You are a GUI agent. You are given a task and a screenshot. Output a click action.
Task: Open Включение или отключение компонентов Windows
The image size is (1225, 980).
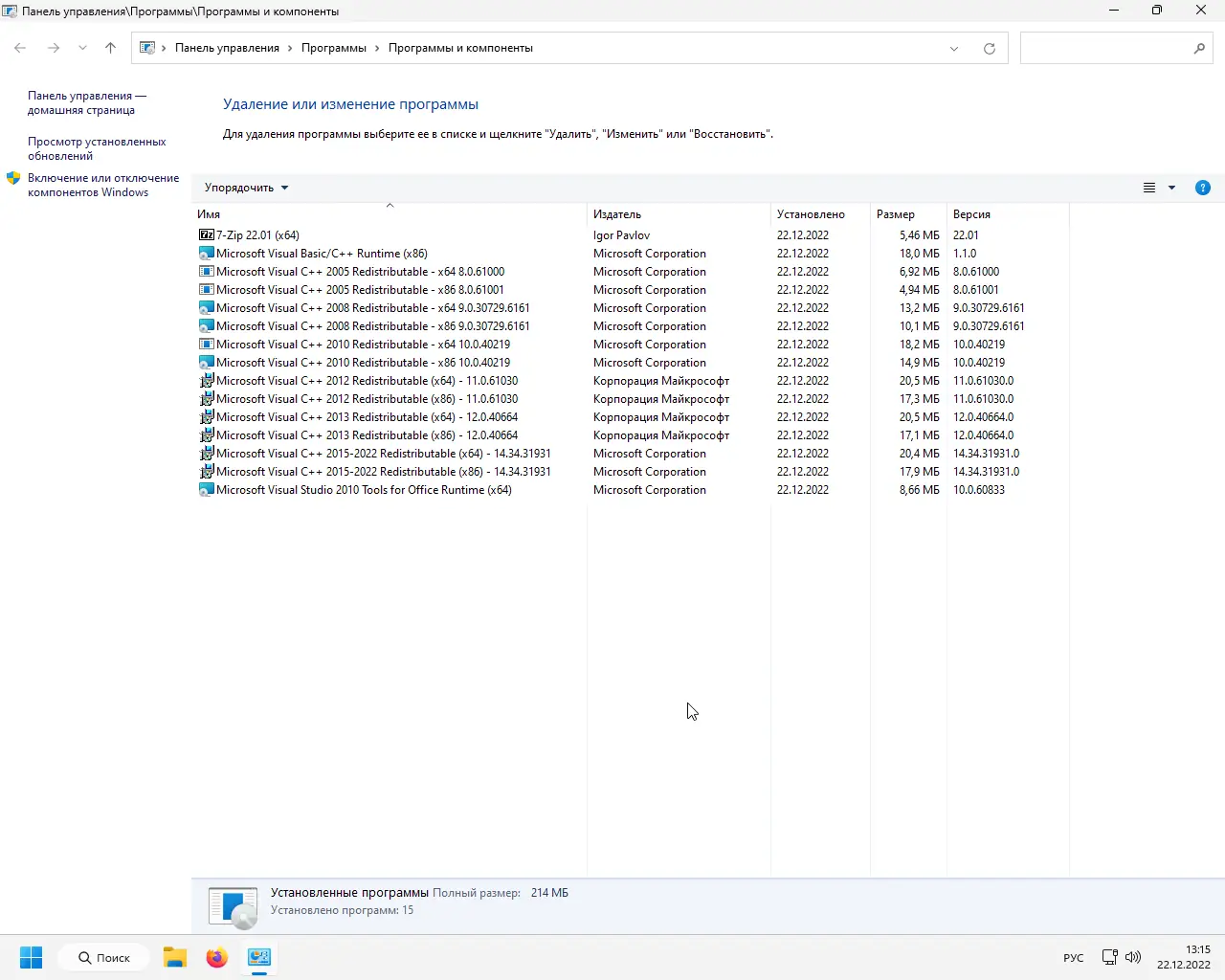tap(103, 185)
